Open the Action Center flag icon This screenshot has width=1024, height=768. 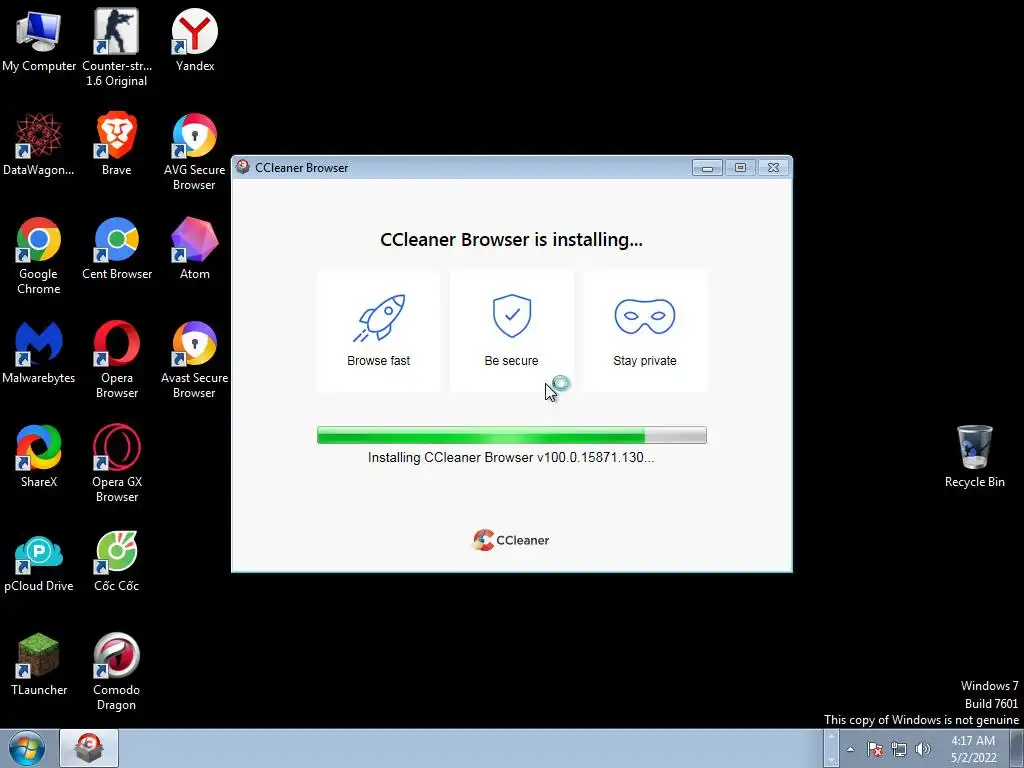(x=875, y=749)
